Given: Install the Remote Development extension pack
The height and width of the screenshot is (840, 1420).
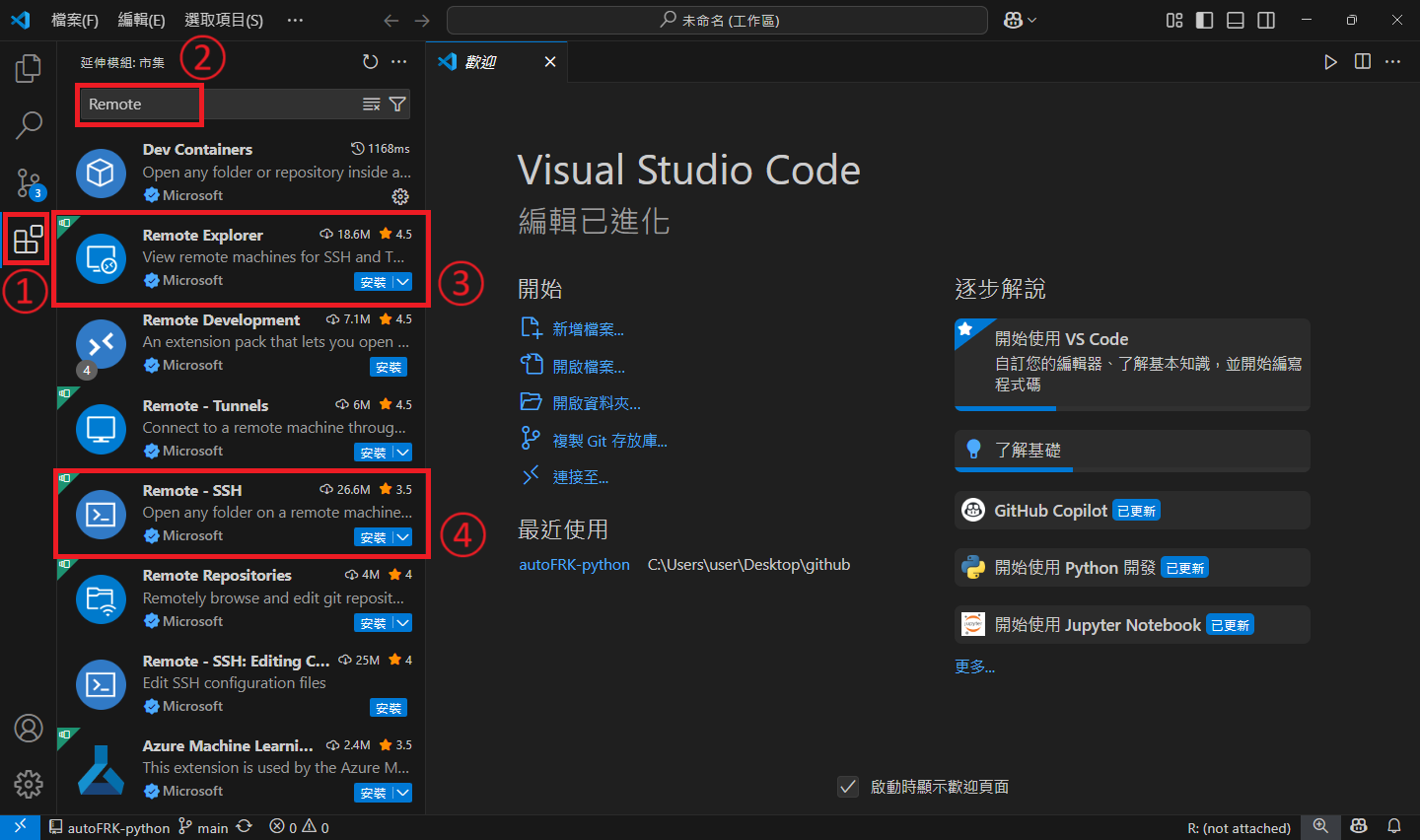Looking at the screenshot, I should tap(389, 368).
